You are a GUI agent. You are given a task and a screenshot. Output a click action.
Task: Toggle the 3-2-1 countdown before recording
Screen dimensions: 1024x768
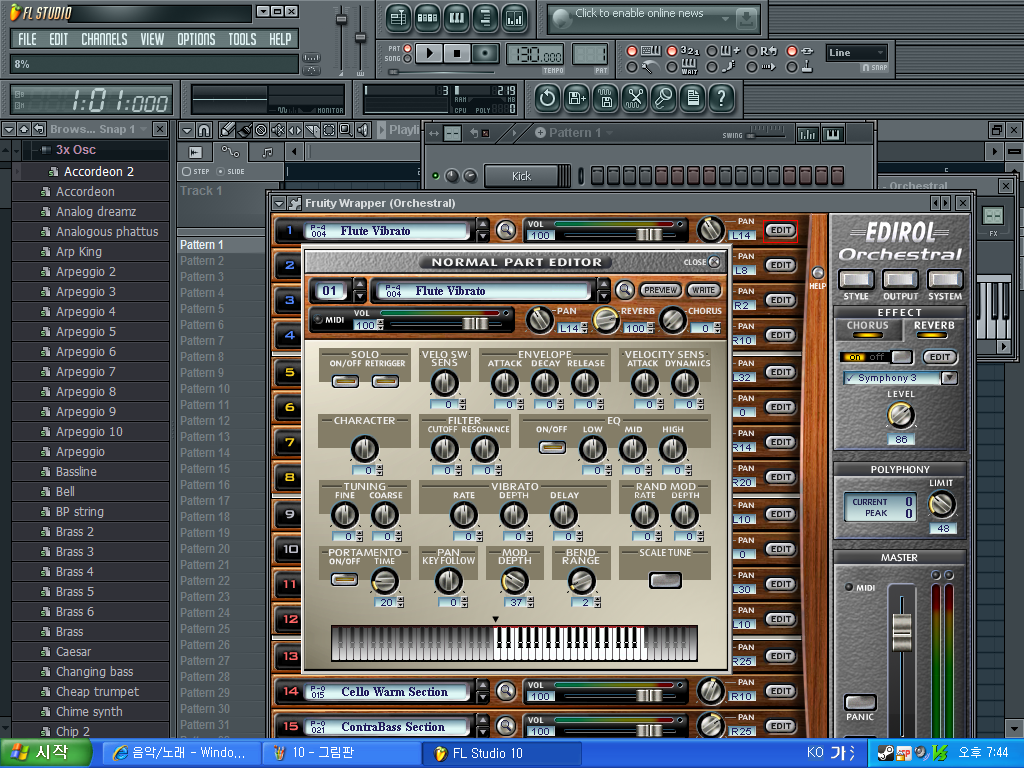pos(671,50)
